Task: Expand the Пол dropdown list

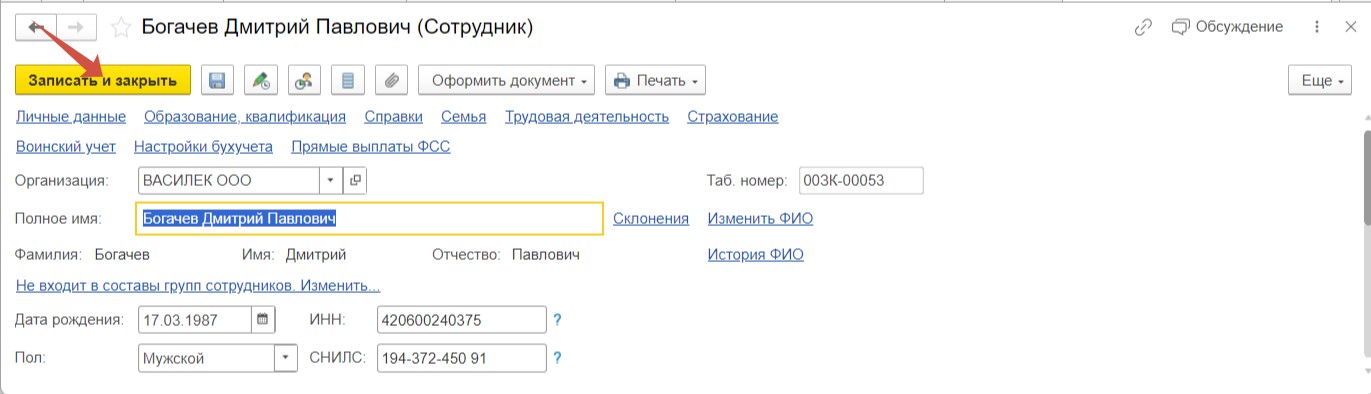Action: click(x=286, y=358)
